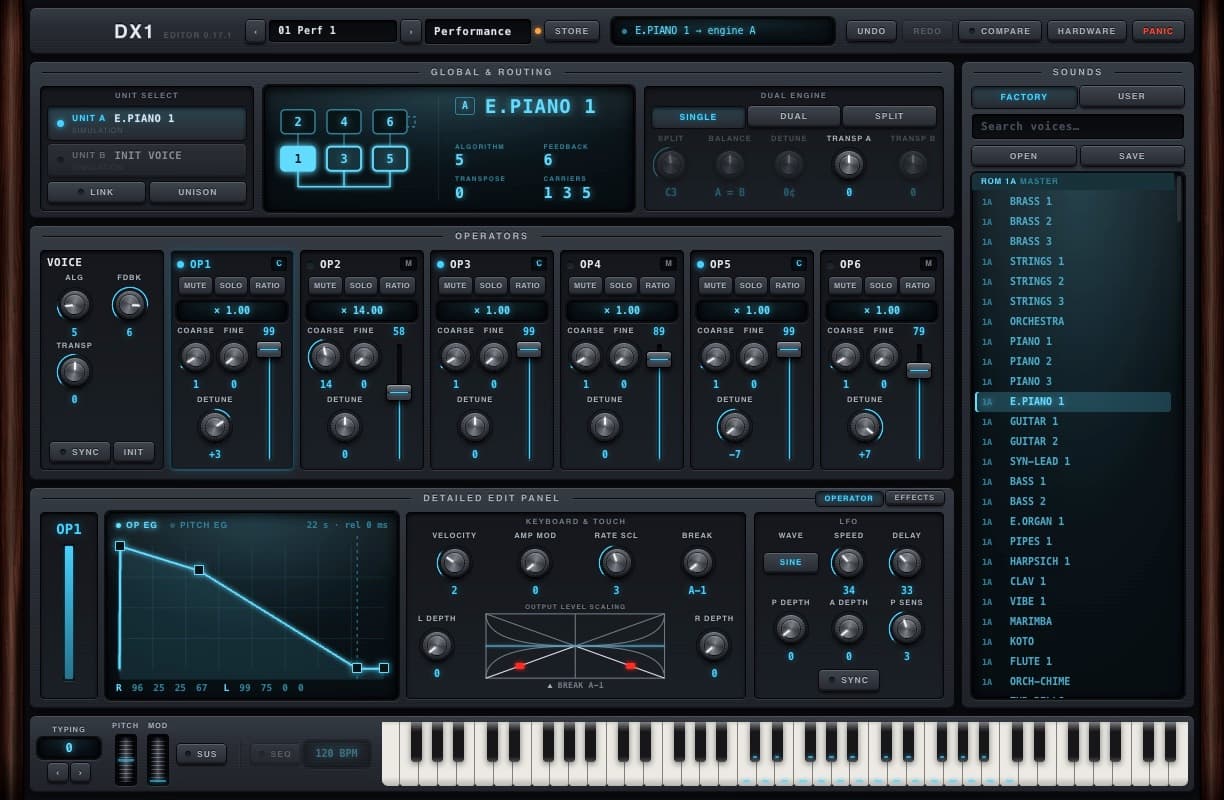Image resolution: width=1224 pixels, height=800 pixels.
Task: Click the Amp Mod knob
Action: point(535,562)
